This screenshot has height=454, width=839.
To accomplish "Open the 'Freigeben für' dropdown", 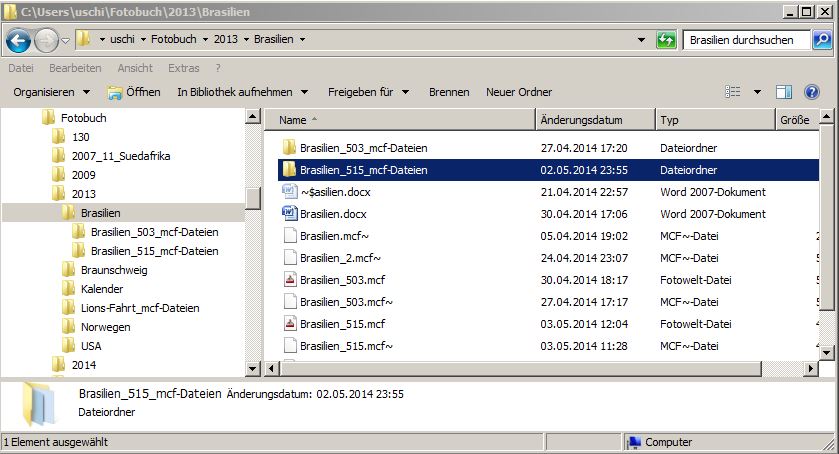I will 368,92.
